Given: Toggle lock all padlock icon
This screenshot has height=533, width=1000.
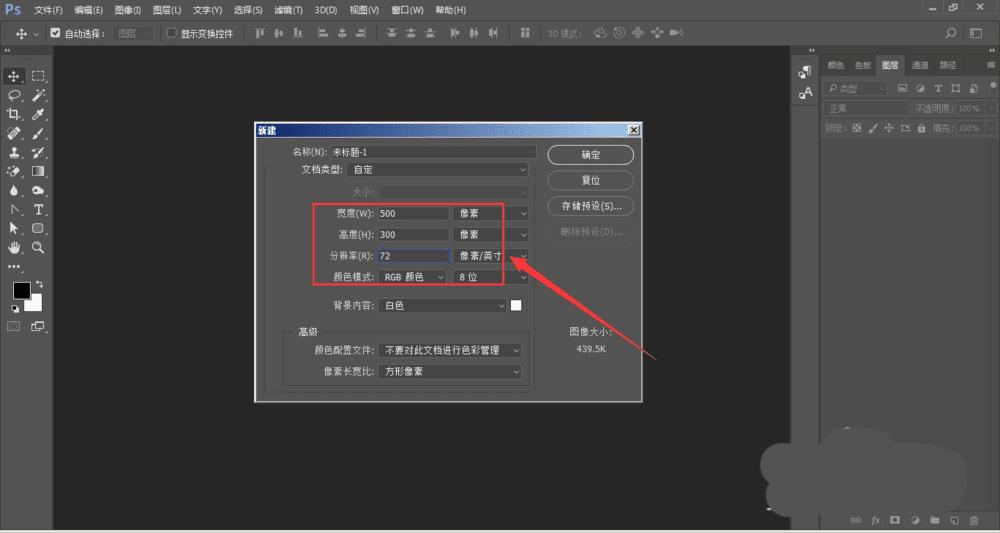Looking at the screenshot, I should pos(921,128).
